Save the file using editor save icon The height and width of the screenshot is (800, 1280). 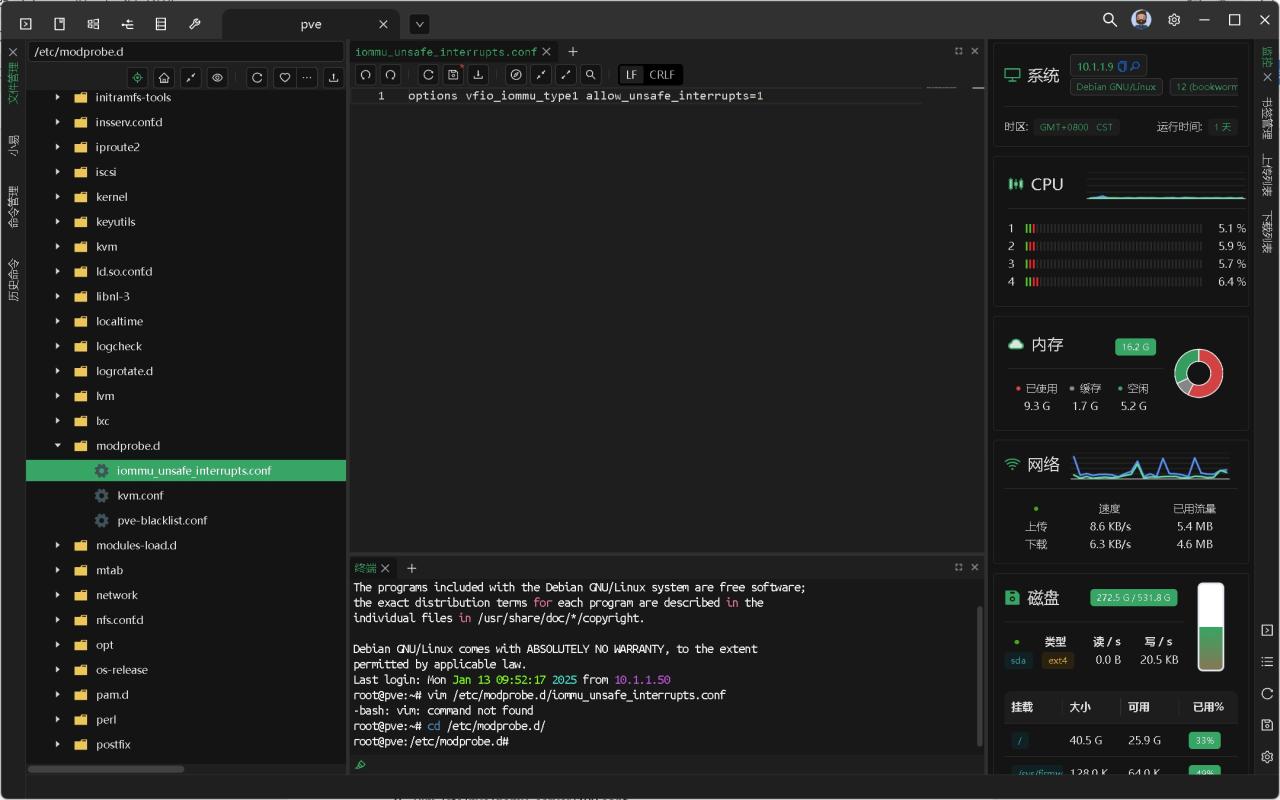pos(453,75)
